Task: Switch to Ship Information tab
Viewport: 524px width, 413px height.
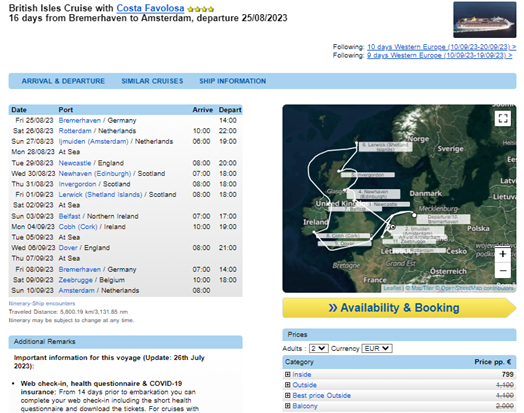Action: coord(233,81)
